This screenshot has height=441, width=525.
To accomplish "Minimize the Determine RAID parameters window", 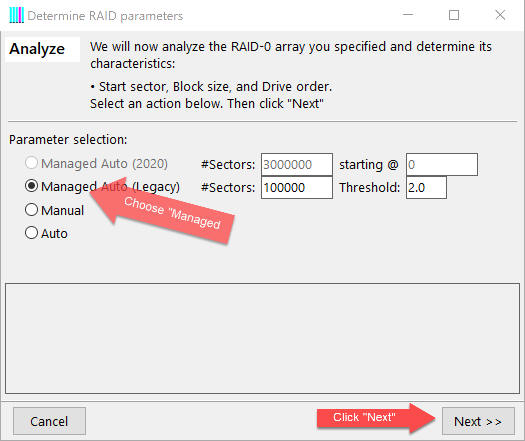I will pos(408,15).
